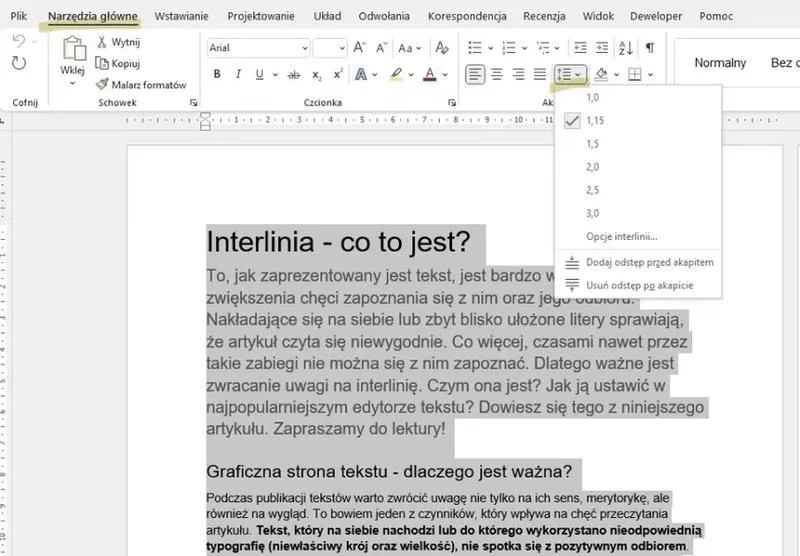
Task: Open font size dropdown
Action: (342, 48)
